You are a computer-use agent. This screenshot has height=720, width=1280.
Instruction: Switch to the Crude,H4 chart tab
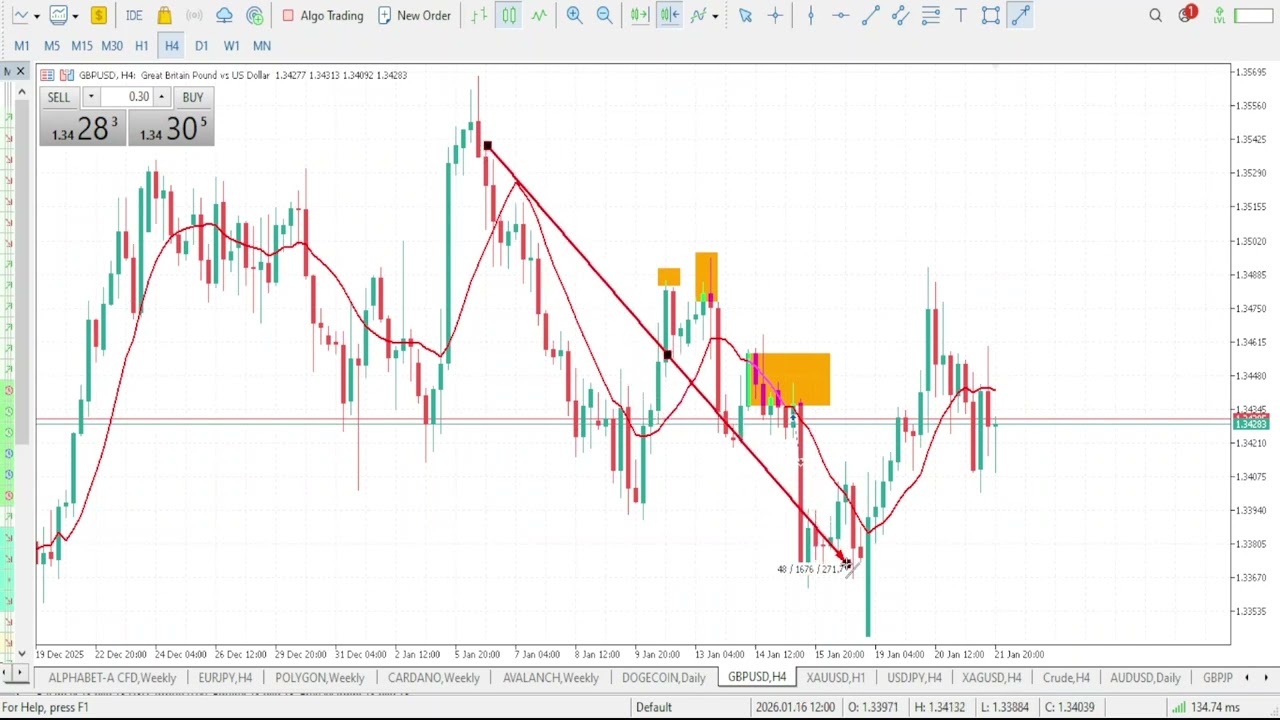coord(1066,678)
